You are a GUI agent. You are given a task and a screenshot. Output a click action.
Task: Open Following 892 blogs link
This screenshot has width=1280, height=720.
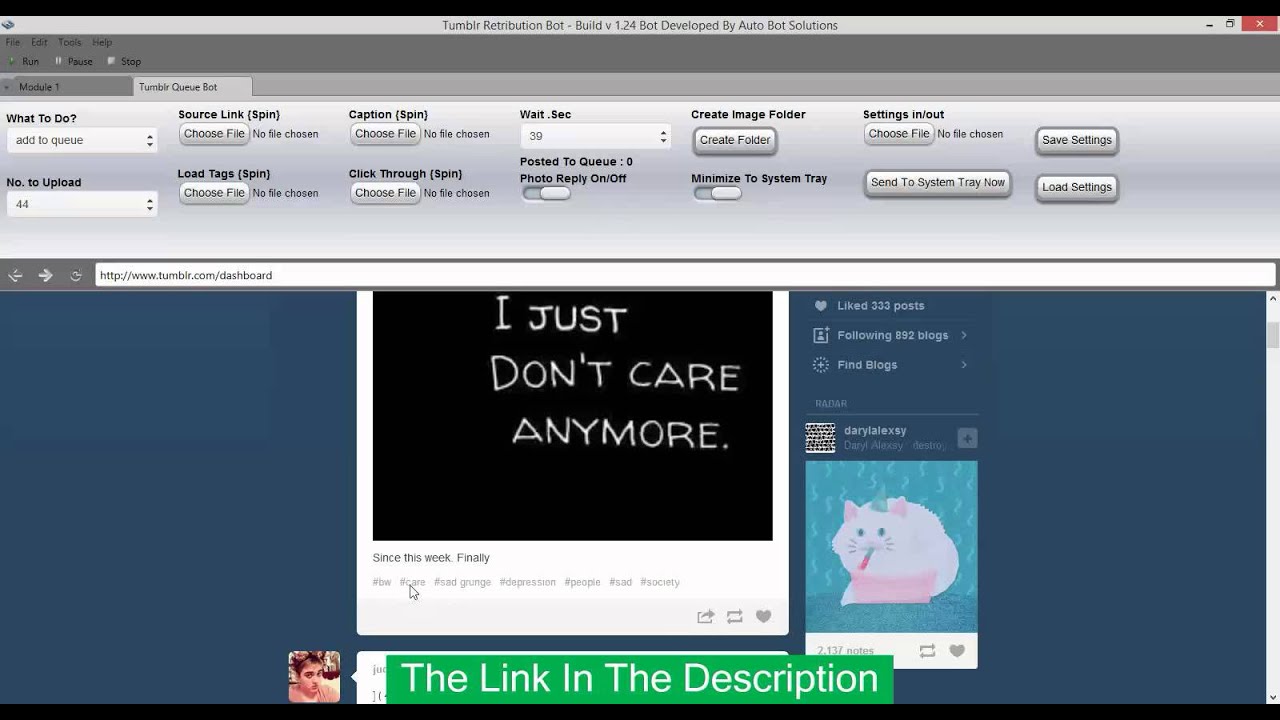[893, 336]
